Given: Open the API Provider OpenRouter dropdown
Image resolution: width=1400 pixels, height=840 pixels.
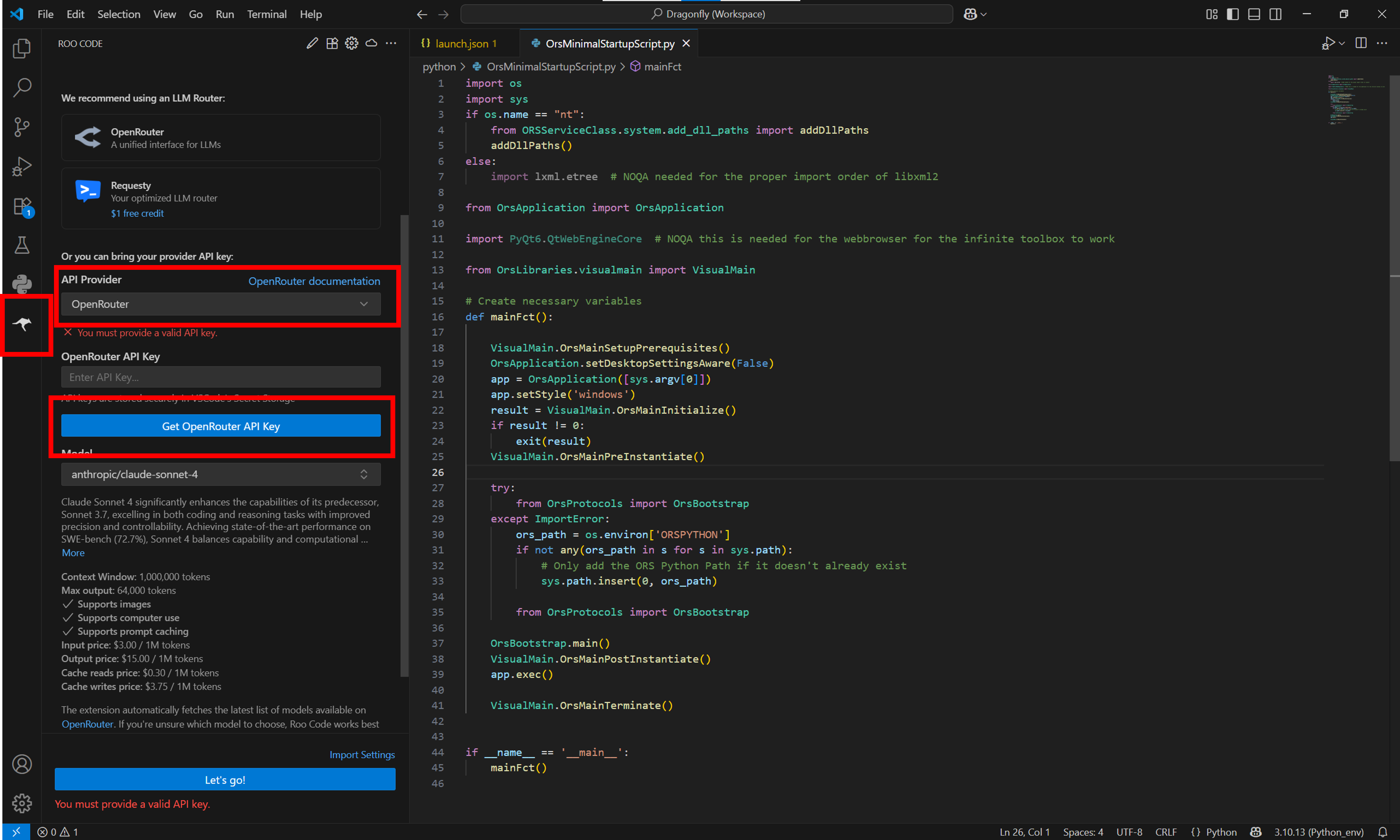Looking at the screenshot, I should [x=220, y=304].
